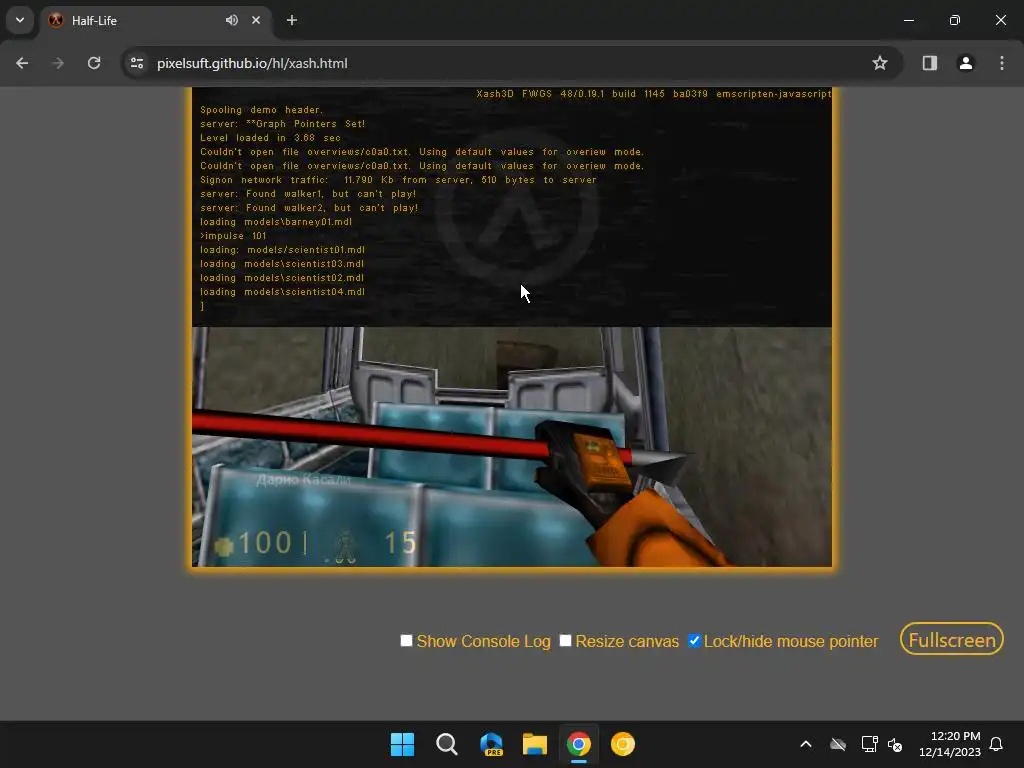Open the notifications bell
Image resolution: width=1024 pixels, height=768 pixels.
996,744
